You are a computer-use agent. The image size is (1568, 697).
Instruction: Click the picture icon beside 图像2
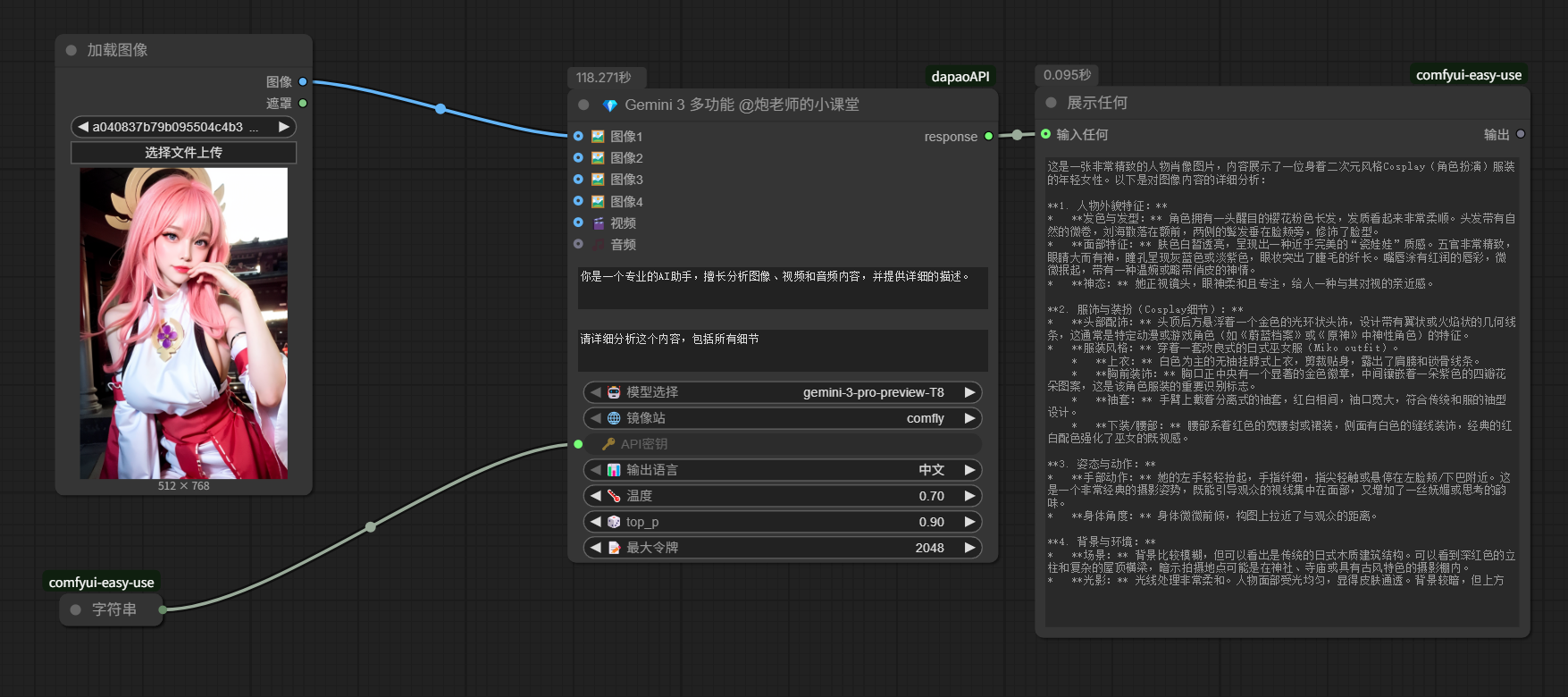(598, 158)
